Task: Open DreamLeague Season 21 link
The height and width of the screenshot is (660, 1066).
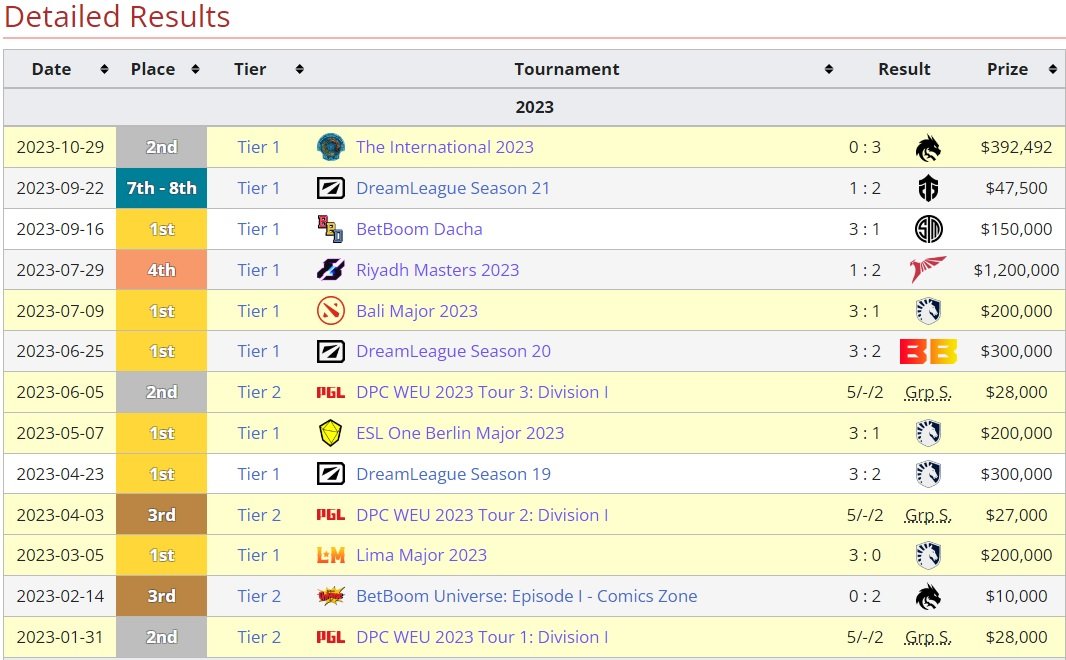Action: click(x=453, y=188)
